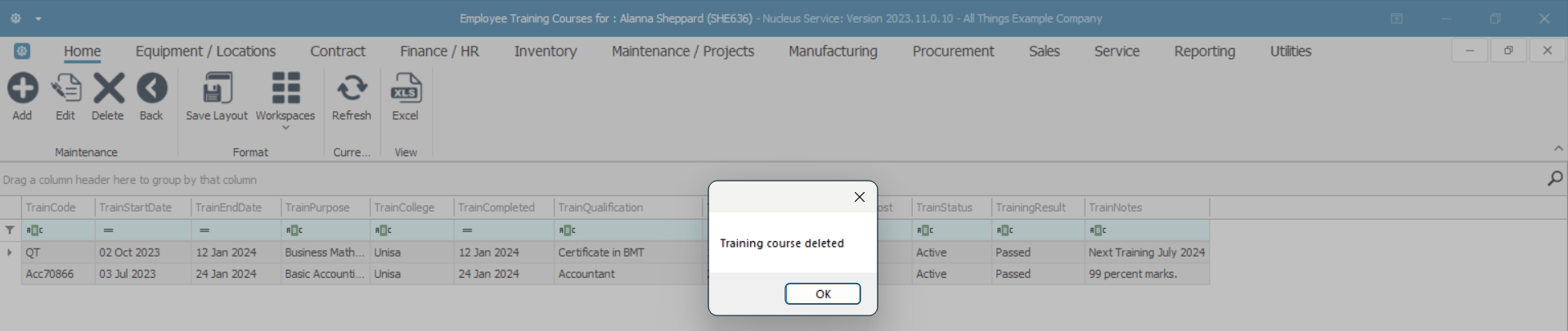Expand the QT row indicator arrow

(10, 253)
